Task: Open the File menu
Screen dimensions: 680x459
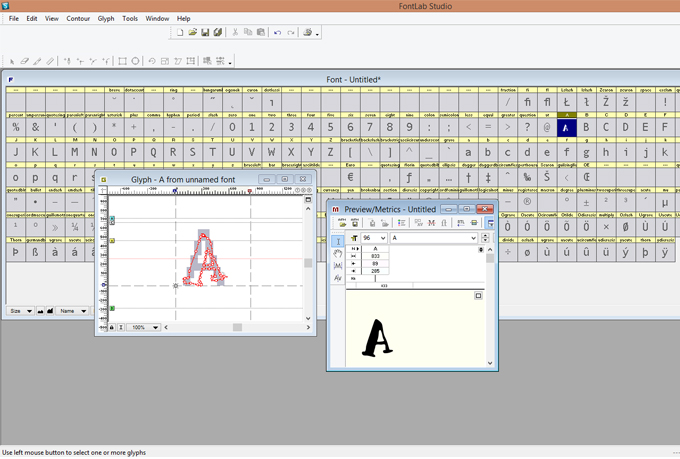Action: tap(13, 19)
